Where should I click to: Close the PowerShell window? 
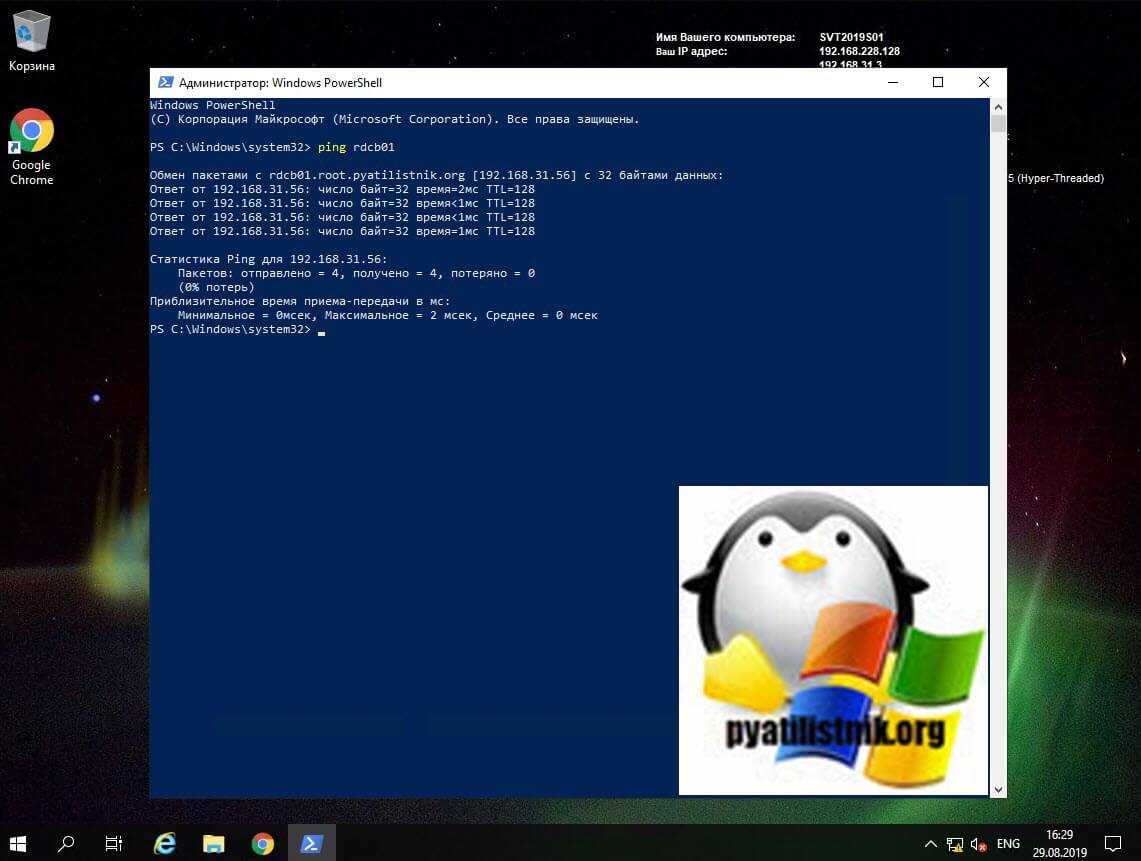[984, 82]
